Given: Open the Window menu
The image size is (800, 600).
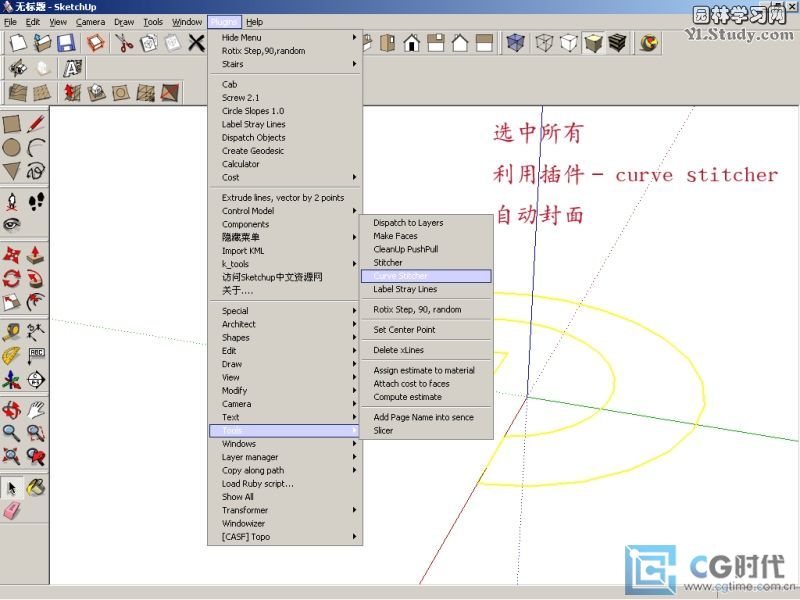Looking at the screenshot, I should tap(187, 22).
